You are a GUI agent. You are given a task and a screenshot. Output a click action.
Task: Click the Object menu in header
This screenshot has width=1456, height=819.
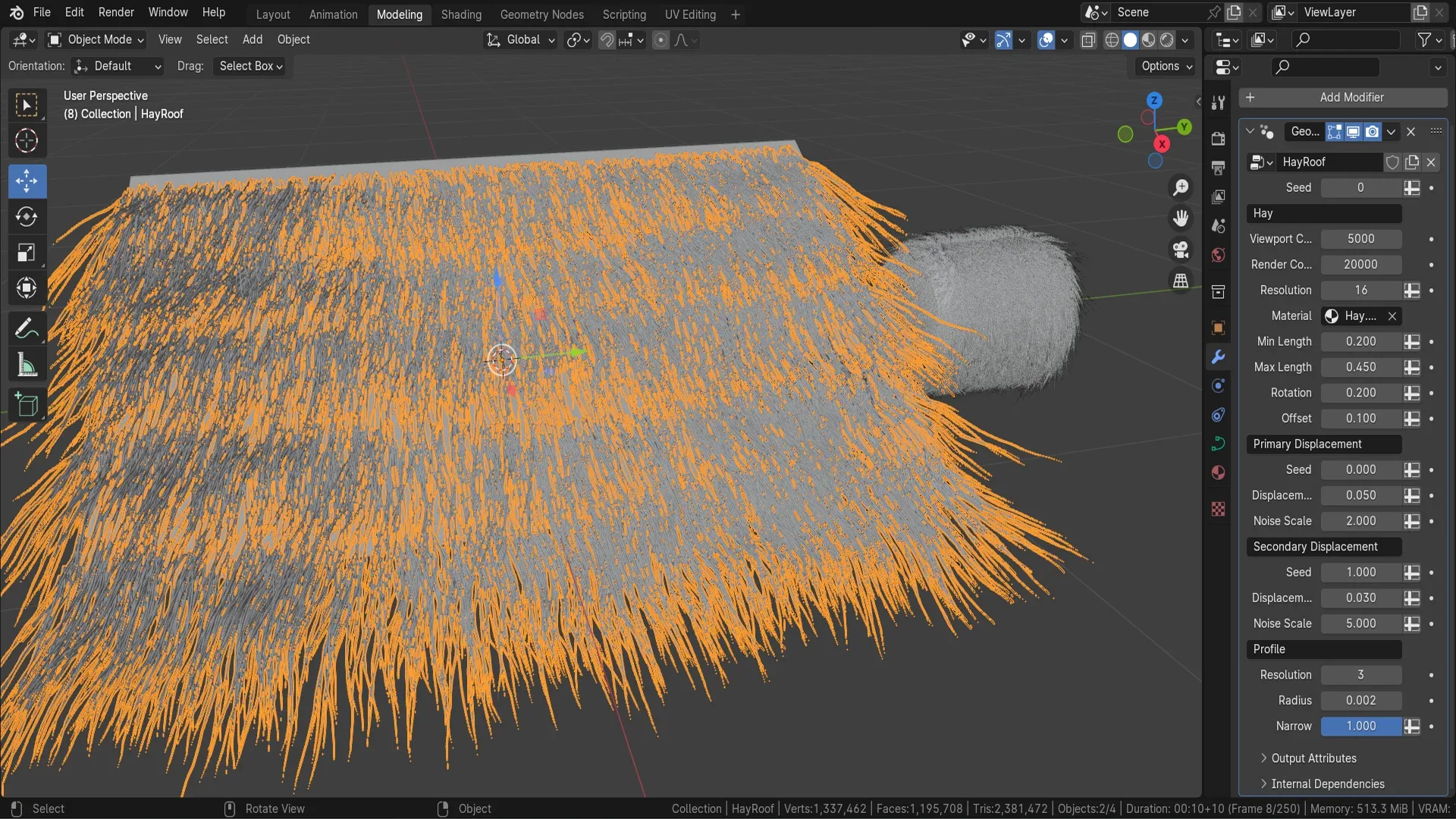292,40
